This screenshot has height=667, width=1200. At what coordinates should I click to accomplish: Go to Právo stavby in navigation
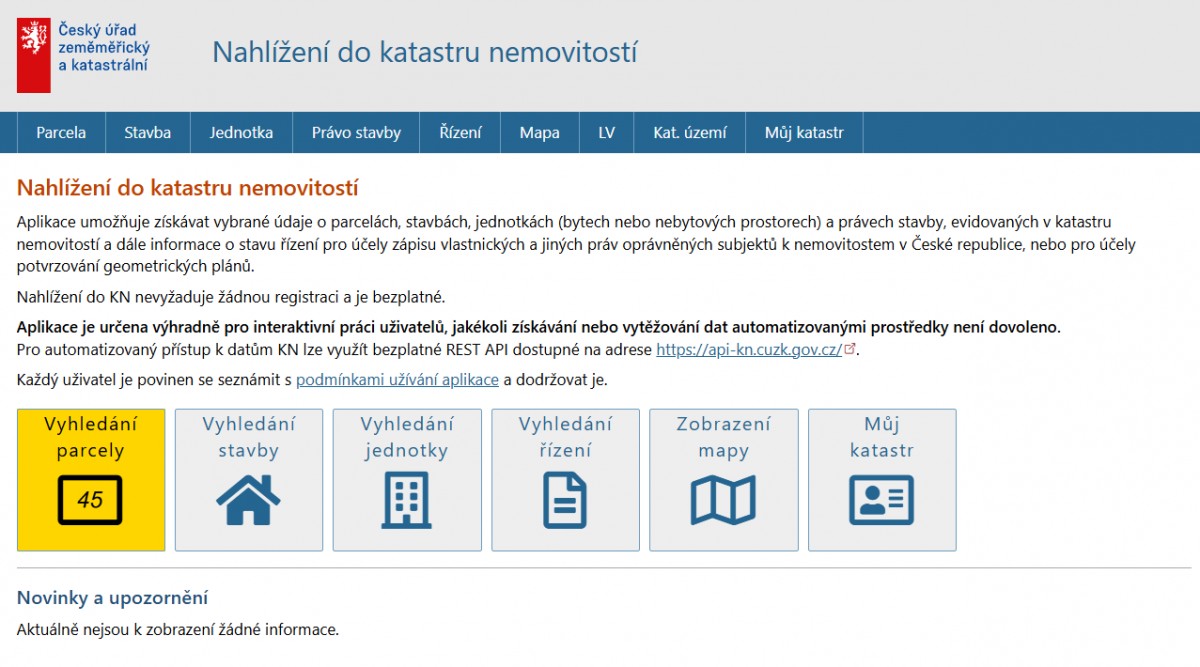(356, 132)
